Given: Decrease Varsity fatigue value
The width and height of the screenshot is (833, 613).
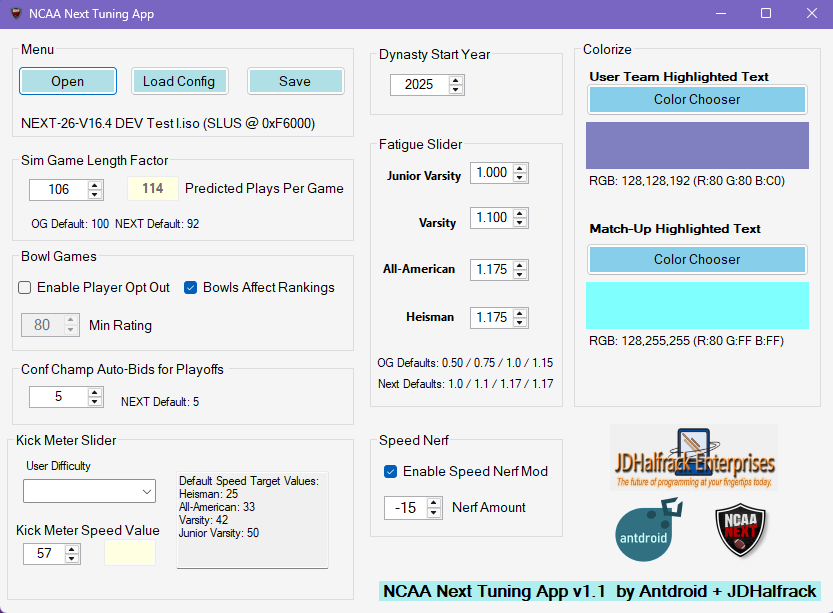Looking at the screenshot, I should tap(520, 222).
